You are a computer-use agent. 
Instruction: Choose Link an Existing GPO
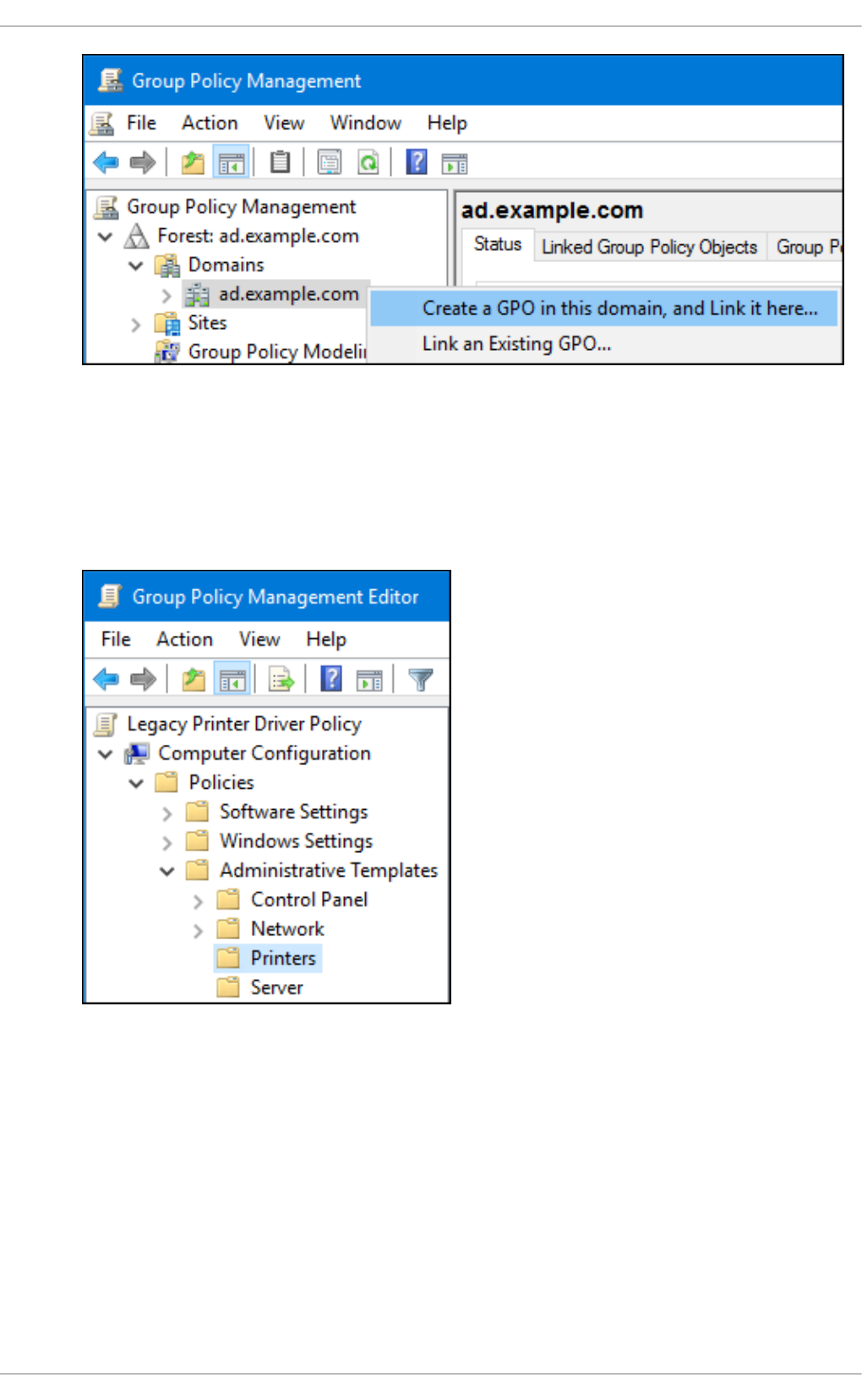click(604, 344)
